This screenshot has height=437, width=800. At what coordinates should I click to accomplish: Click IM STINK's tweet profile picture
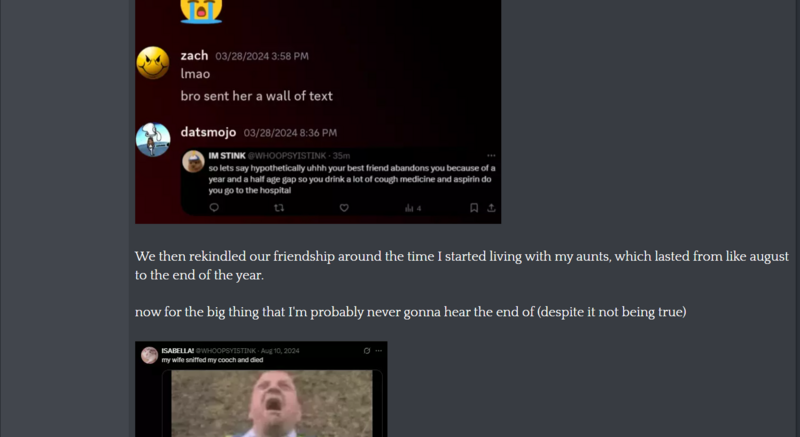click(193, 162)
